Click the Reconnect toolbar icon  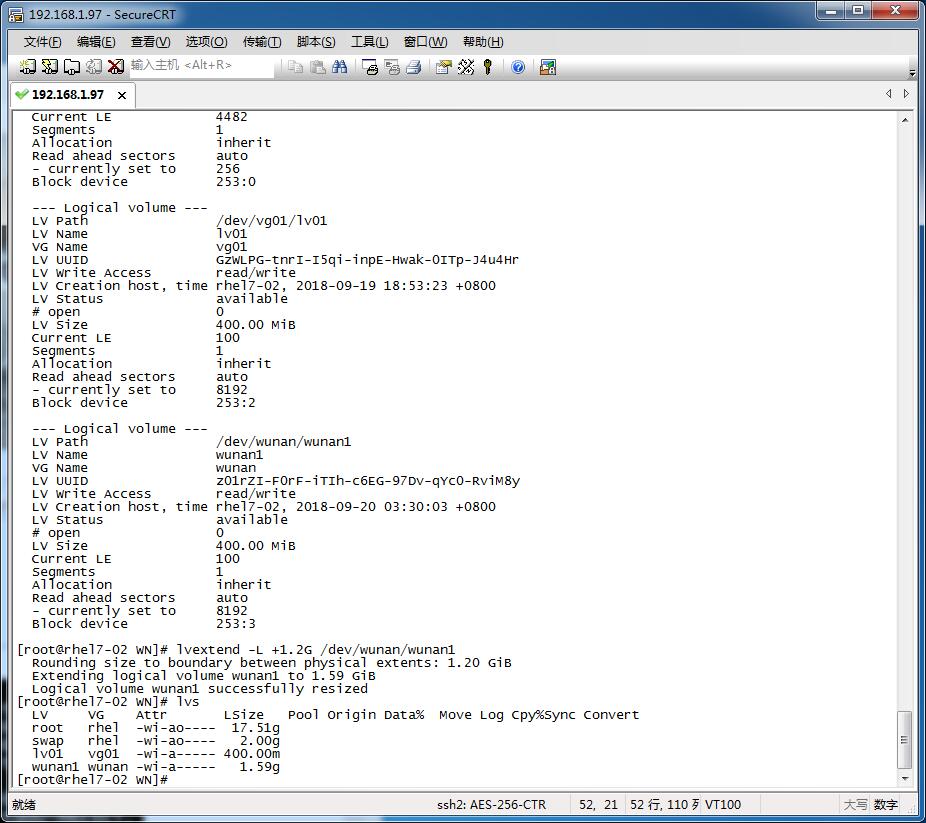pos(93,67)
